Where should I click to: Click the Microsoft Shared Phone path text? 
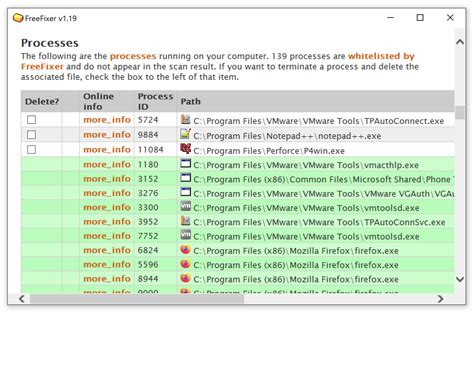(324, 179)
